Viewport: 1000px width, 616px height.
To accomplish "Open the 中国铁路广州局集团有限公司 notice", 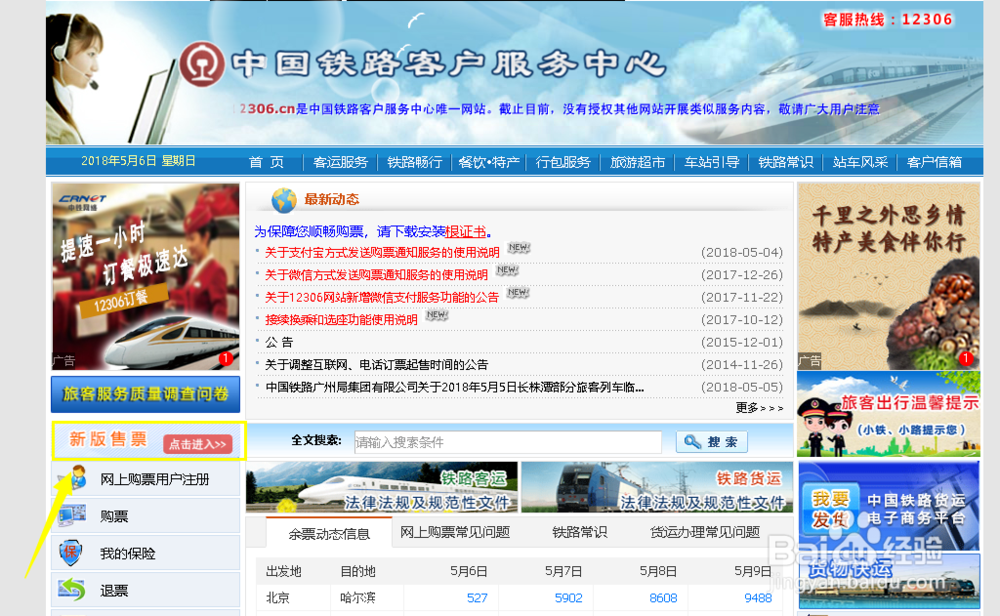I will click(454, 387).
